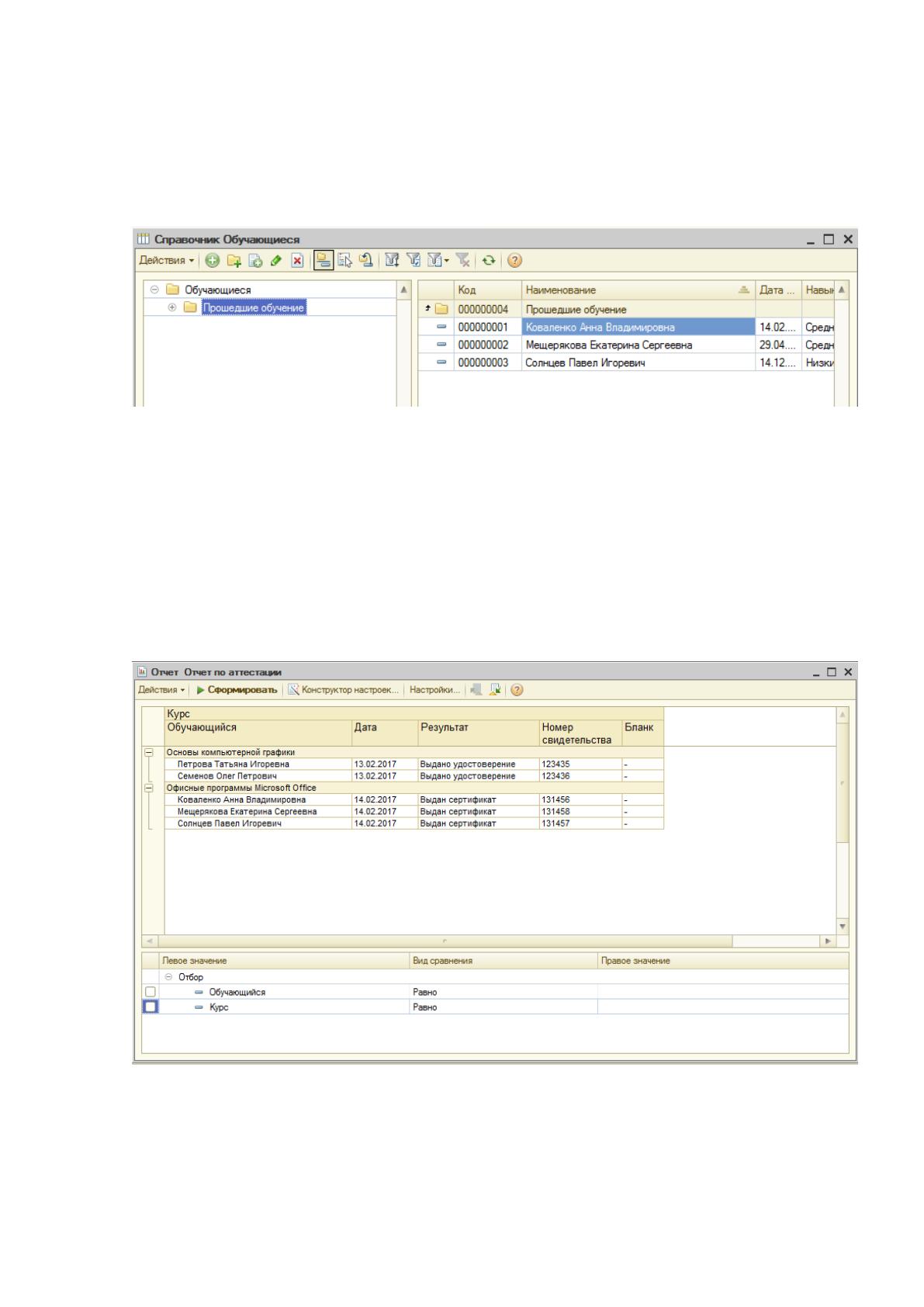The width and height of the screenshot is (924, 1307).
Task: Edit the current entry with the pencil icon
Action: pos(275,261)
